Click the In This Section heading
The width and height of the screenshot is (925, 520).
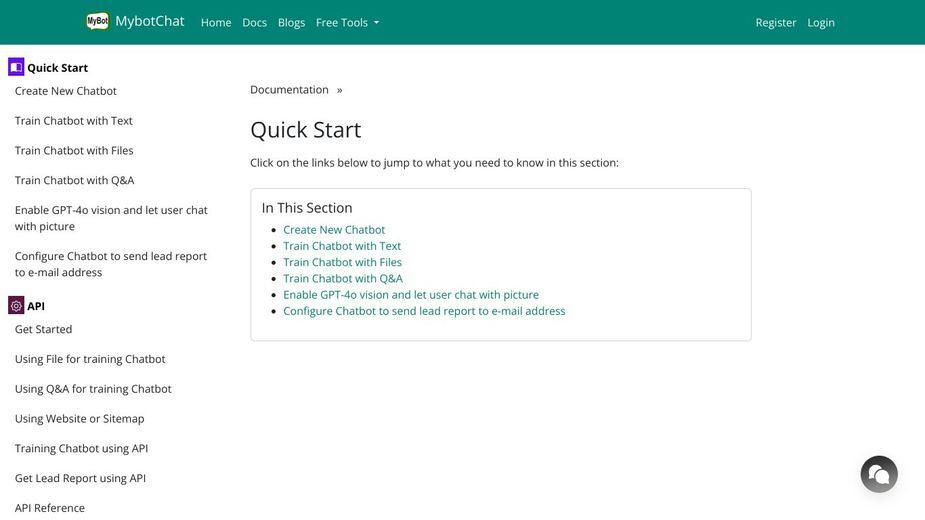tap(307, 208)
